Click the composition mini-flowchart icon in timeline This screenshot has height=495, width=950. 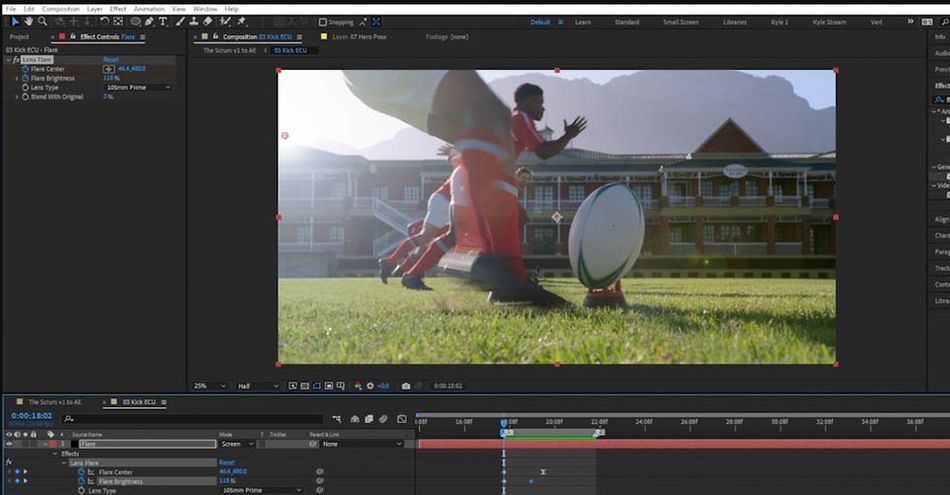click(337, 419)
